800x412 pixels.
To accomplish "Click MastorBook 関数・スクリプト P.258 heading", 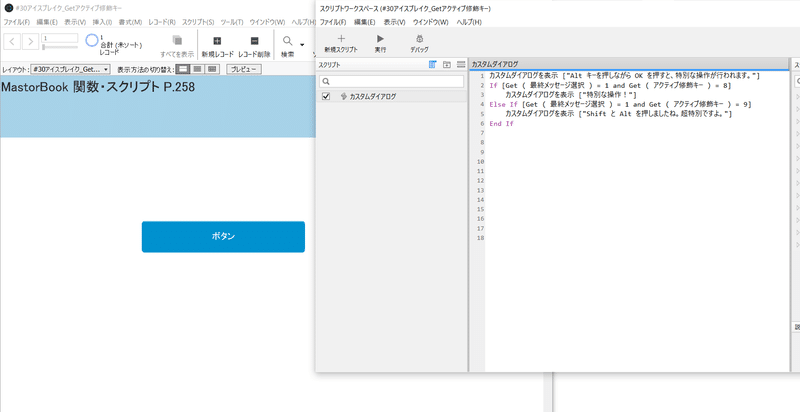I will tap(98, 87).
